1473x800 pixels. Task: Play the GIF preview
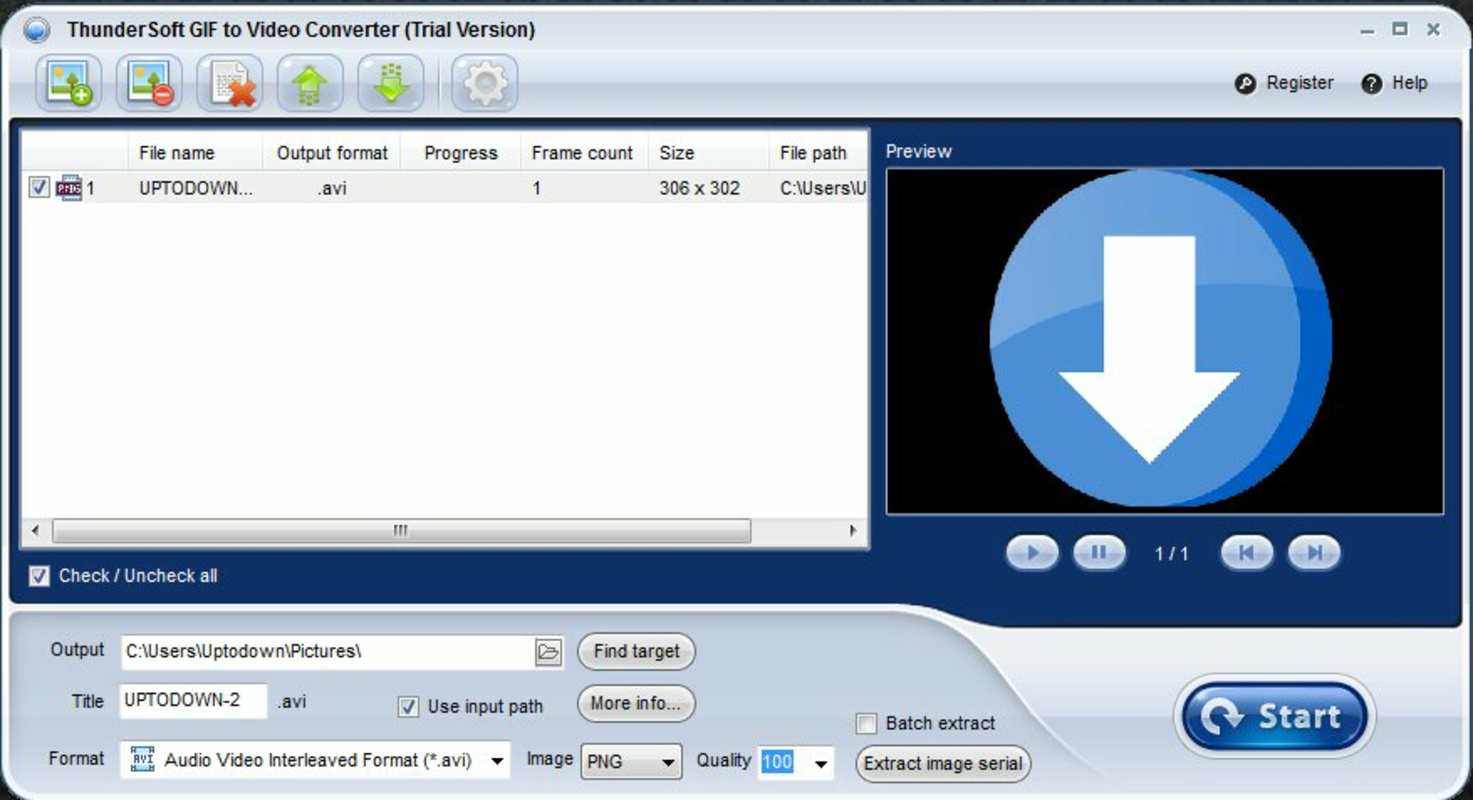[1031, 552]
